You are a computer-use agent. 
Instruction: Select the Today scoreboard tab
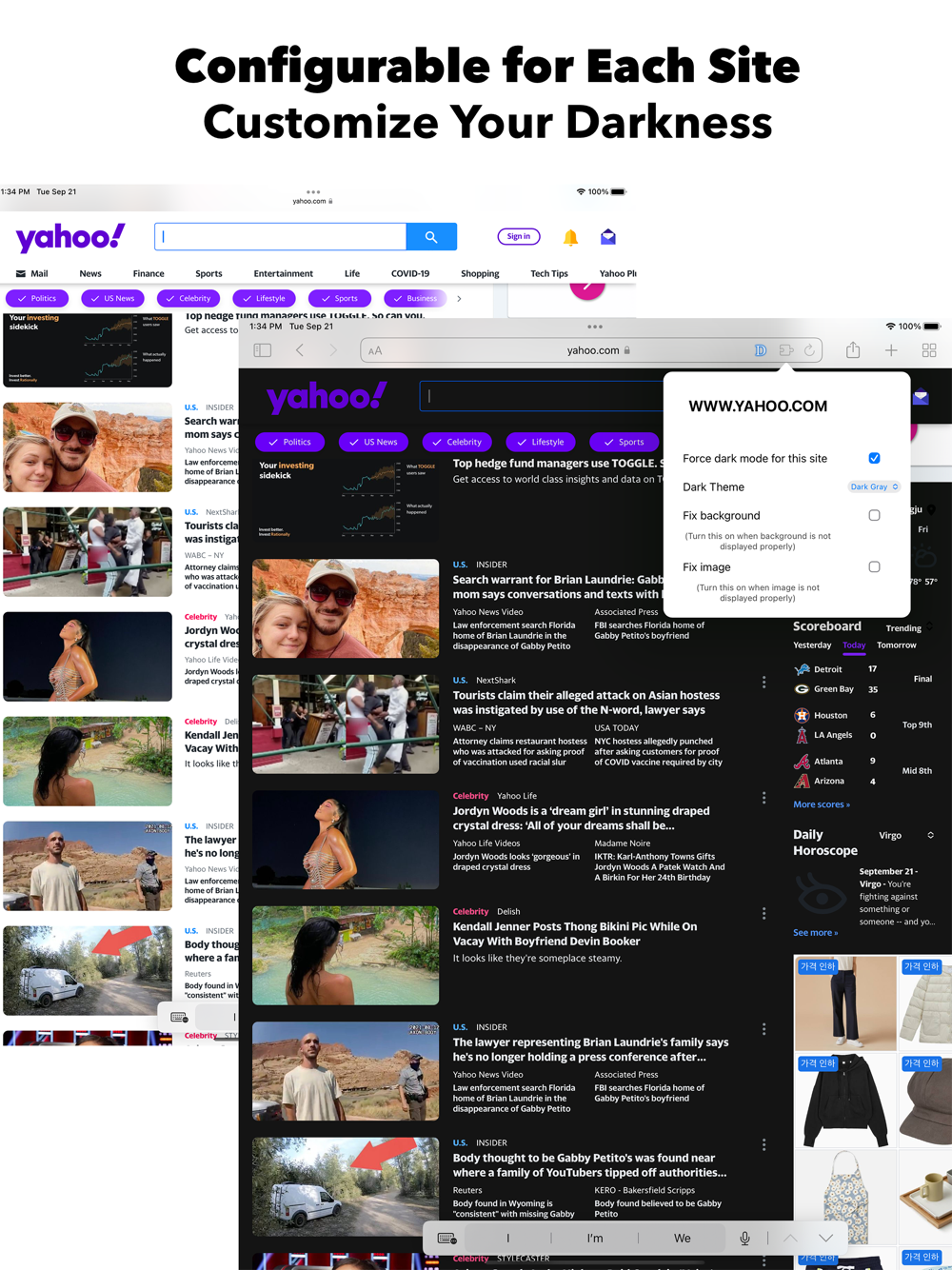tap(854, 645)
